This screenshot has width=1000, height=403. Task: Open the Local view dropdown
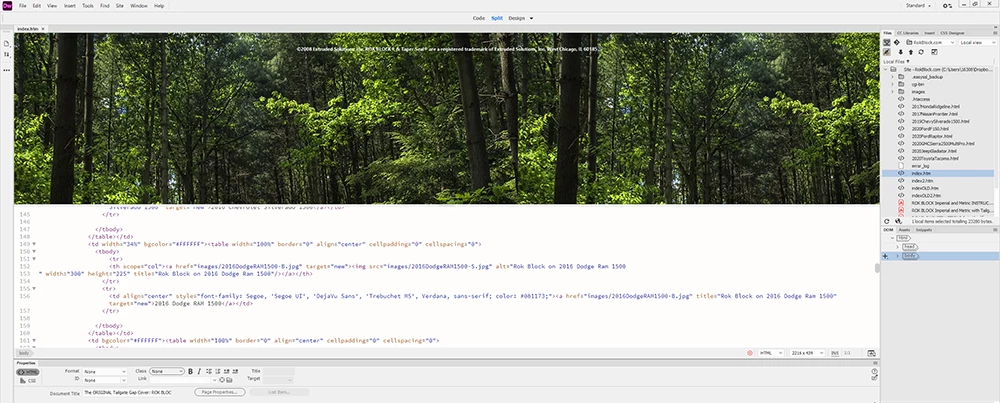(x=976, y=42)
